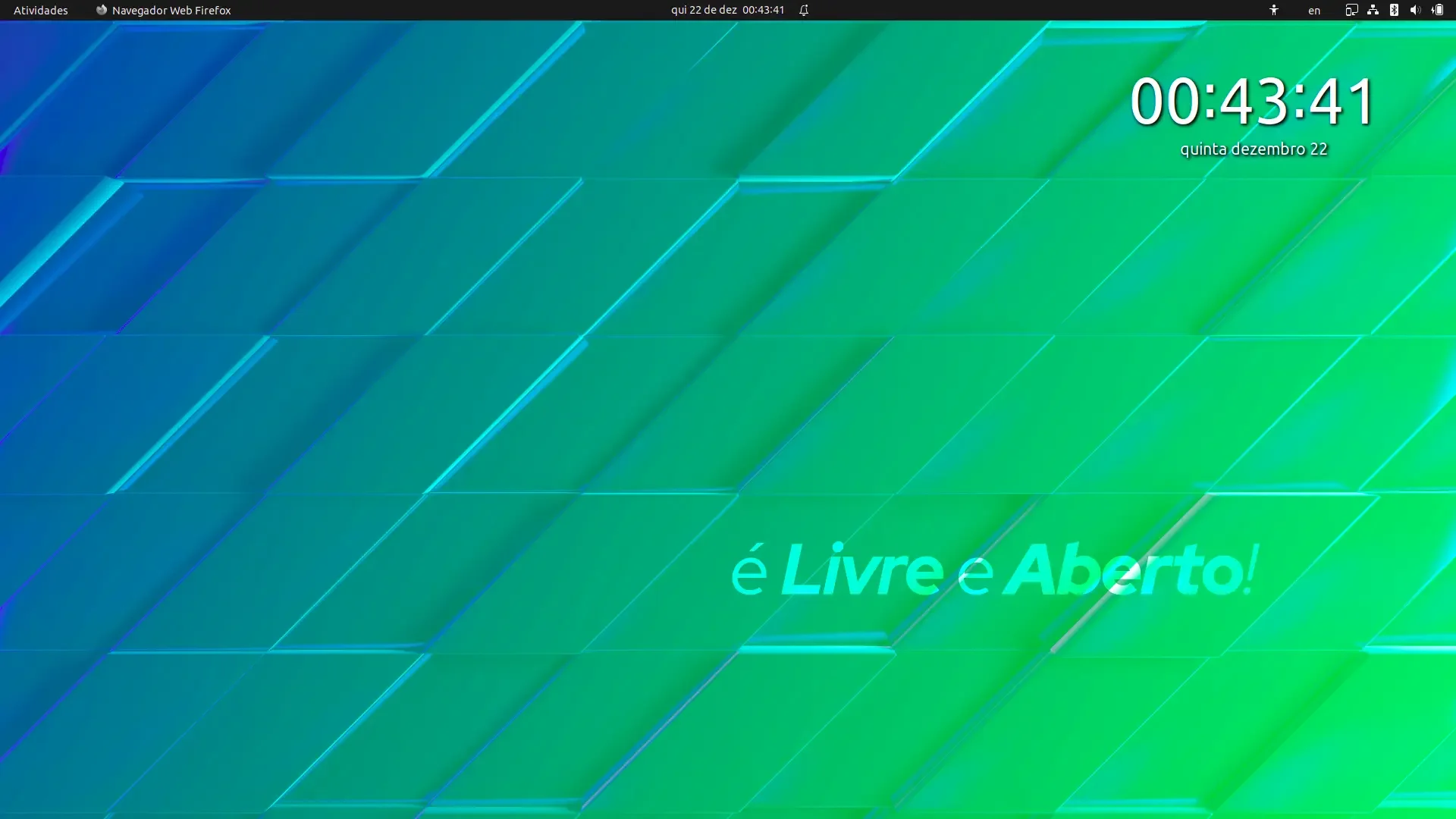Image resolution: width=1456 pixels, height=819 pixels.
Task: Open the Atividades overview
Action: click(41, 10)
